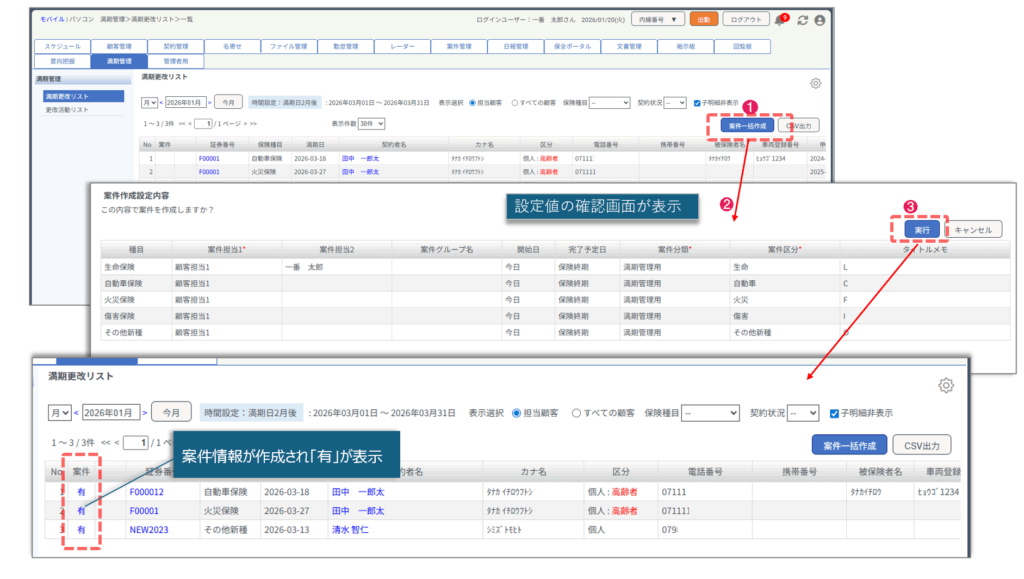Image resolution: width=1024 pixels, height=579 pixels.
Task: Open the user account avatar icon
Action: (820, 20)
